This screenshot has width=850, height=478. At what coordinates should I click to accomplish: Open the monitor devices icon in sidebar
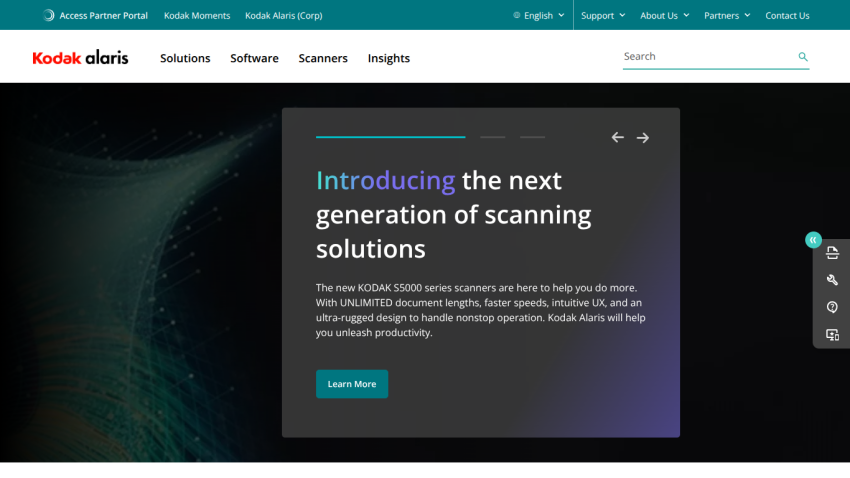[832, 335]
